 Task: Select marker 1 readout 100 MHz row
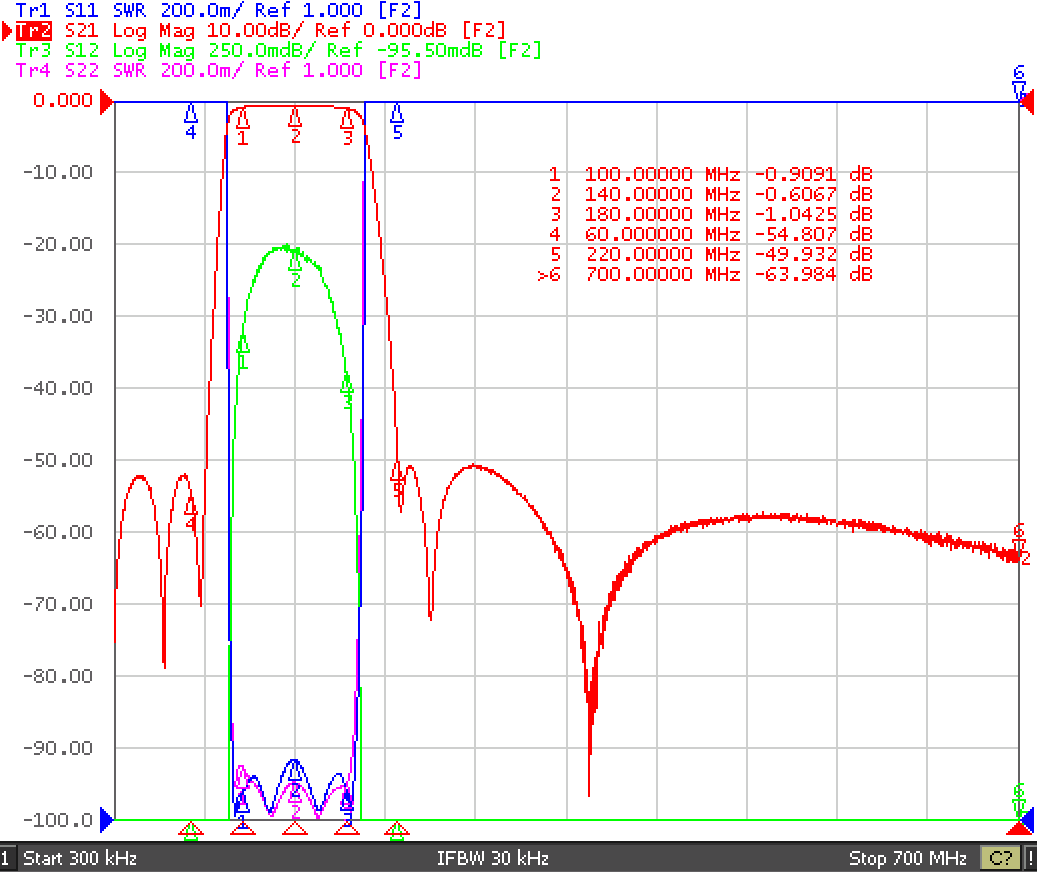(710, 175)
